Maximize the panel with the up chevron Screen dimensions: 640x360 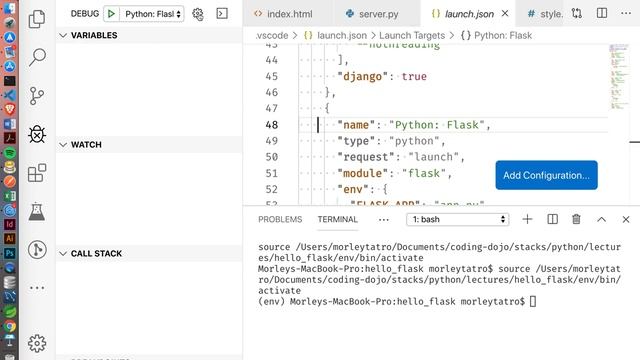tap(601, 219)
